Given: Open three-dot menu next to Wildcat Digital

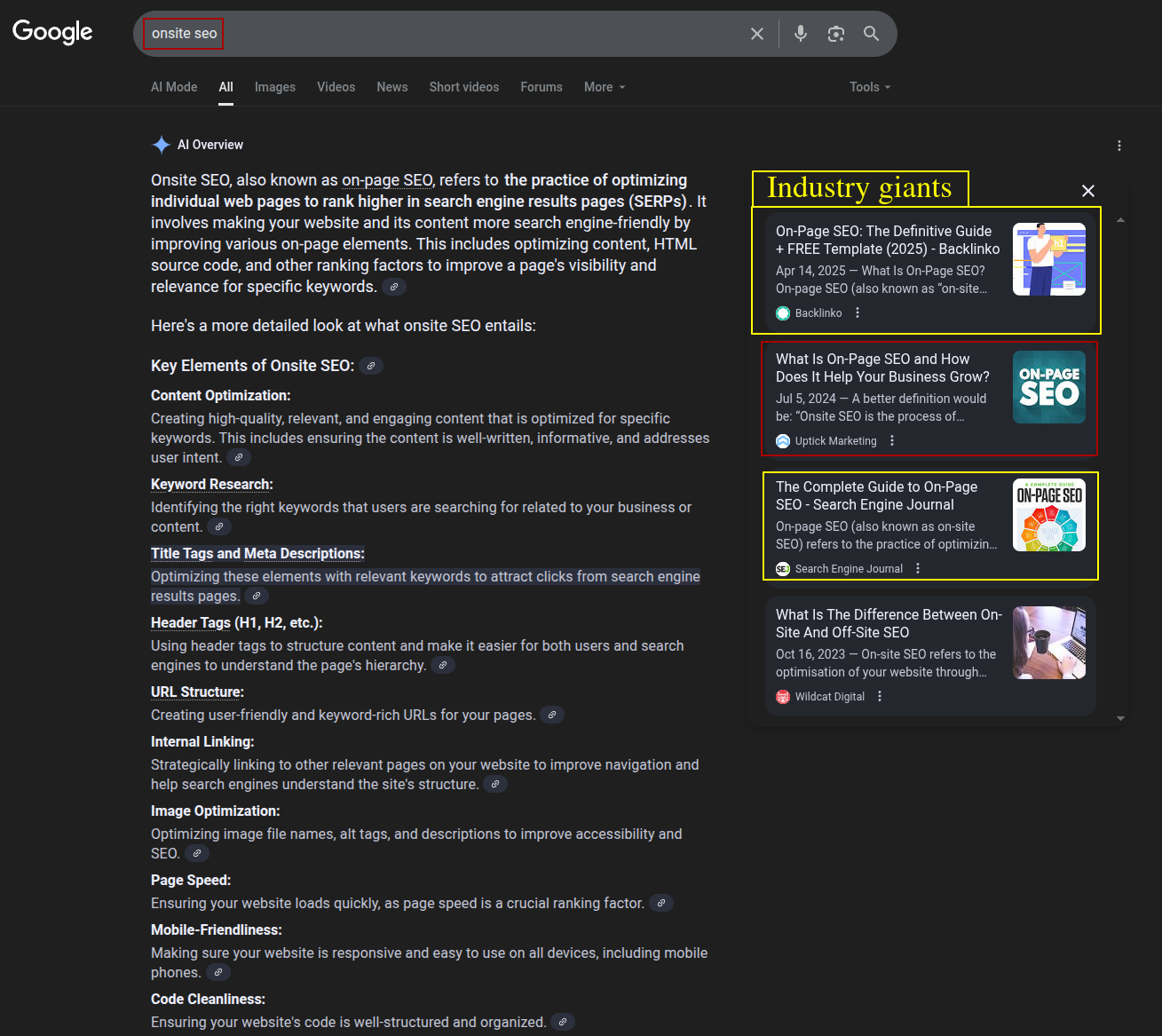Looking at the screenshot, I should (880, 697).
